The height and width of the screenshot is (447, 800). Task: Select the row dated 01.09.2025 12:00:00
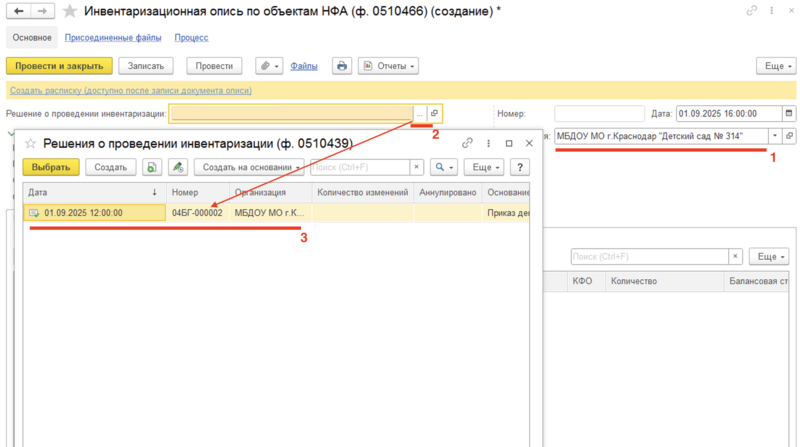95,213
